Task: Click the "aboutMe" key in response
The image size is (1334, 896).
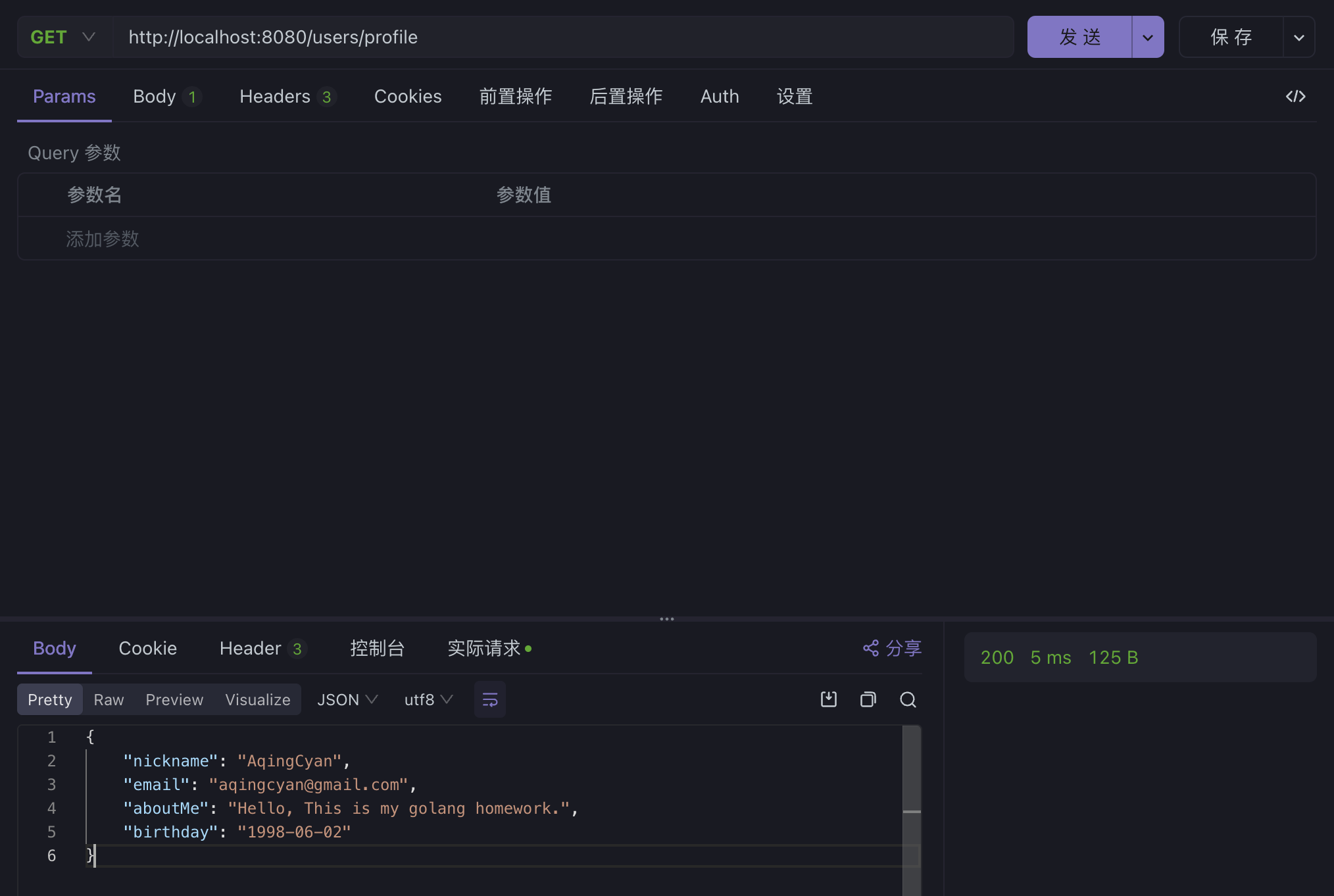Action: pyautogui.click(x=166, y=809)
